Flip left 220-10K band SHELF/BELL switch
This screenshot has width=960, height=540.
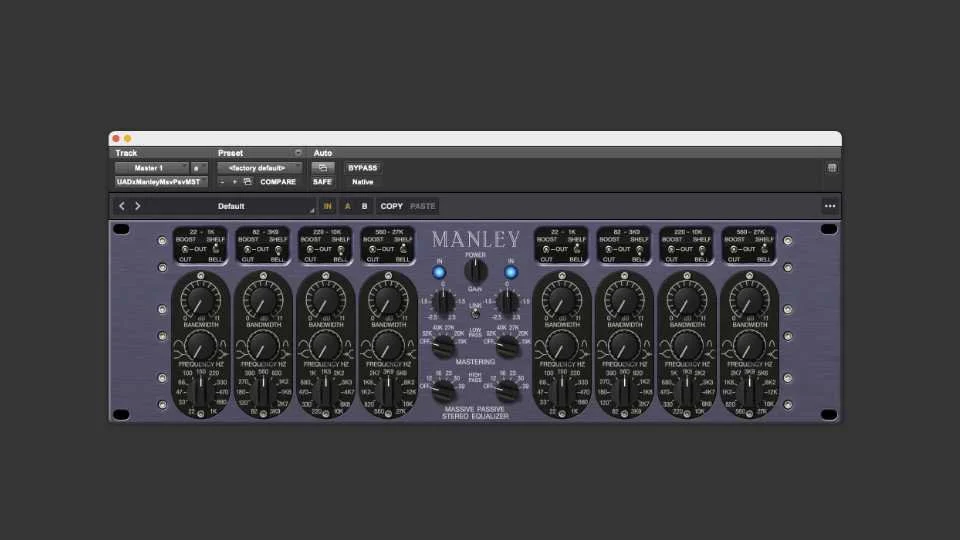[x=340, y=249]
